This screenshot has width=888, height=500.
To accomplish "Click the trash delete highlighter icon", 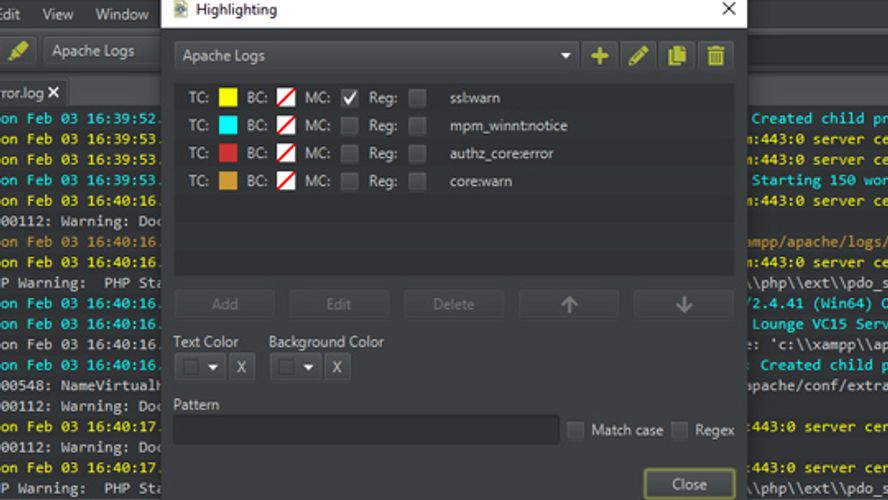I will [x=716, y=55].
